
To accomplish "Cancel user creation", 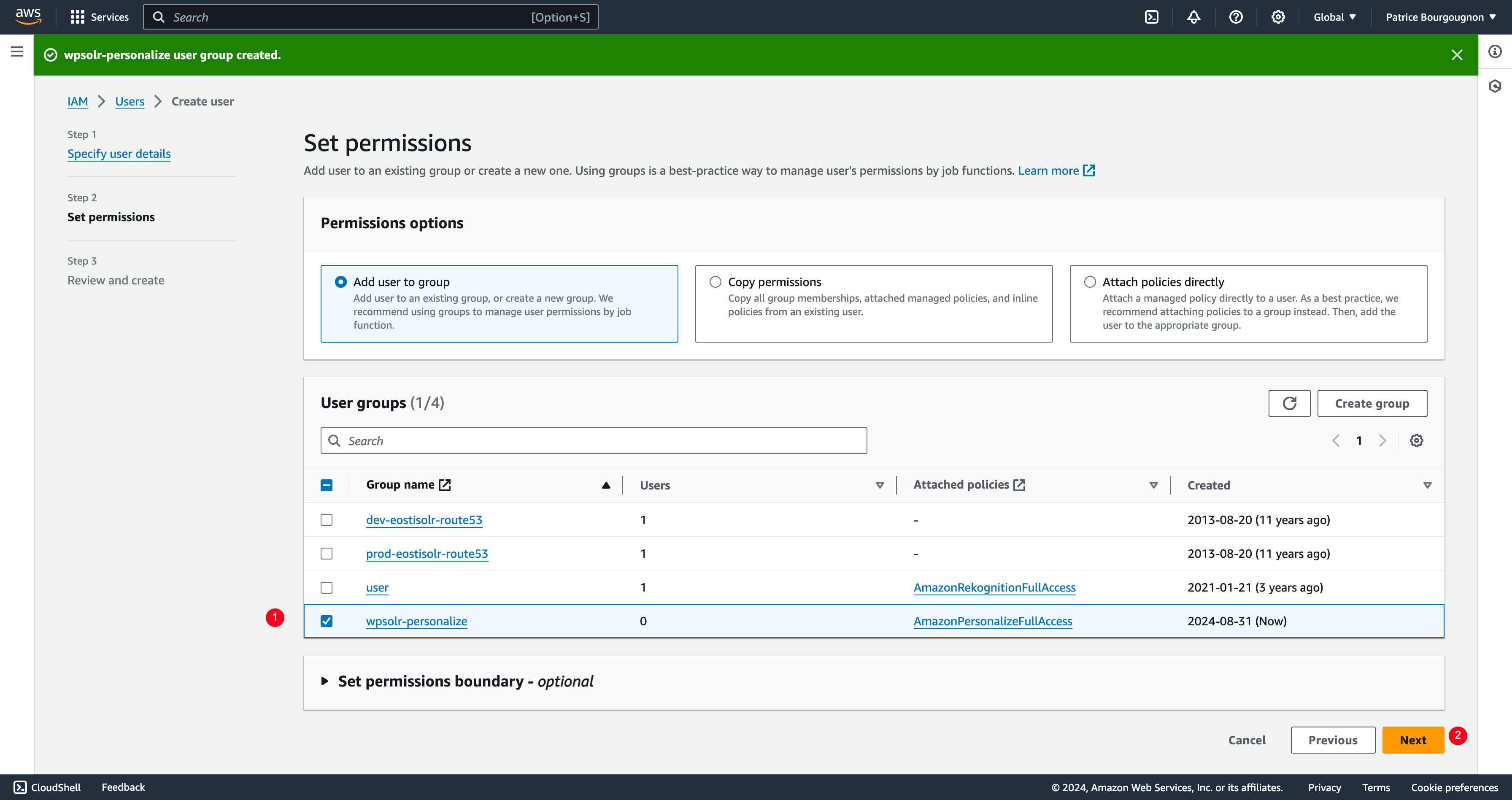I will click(1247, 740).
